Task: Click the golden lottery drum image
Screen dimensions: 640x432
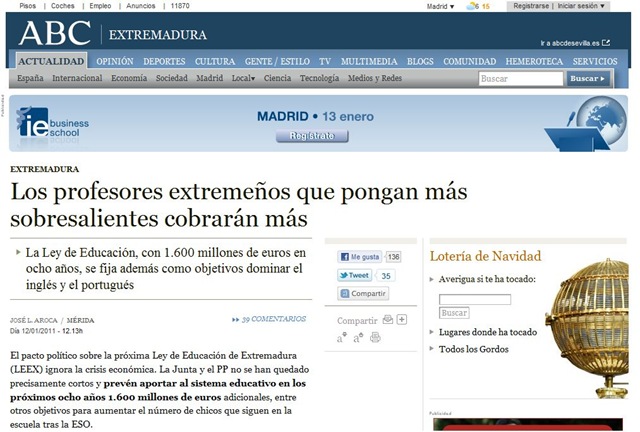Action: click(x=588, y=329)
